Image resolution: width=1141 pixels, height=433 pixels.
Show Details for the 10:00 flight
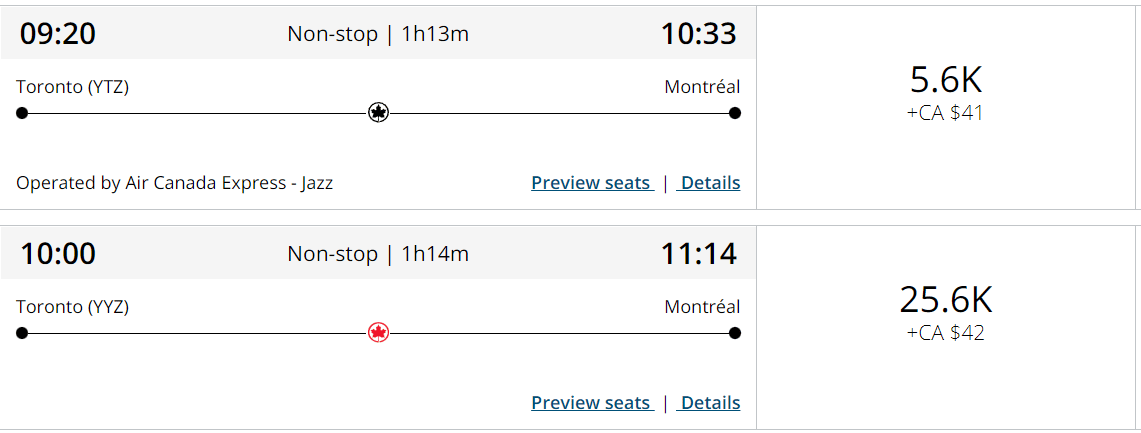tap(710, 403)
